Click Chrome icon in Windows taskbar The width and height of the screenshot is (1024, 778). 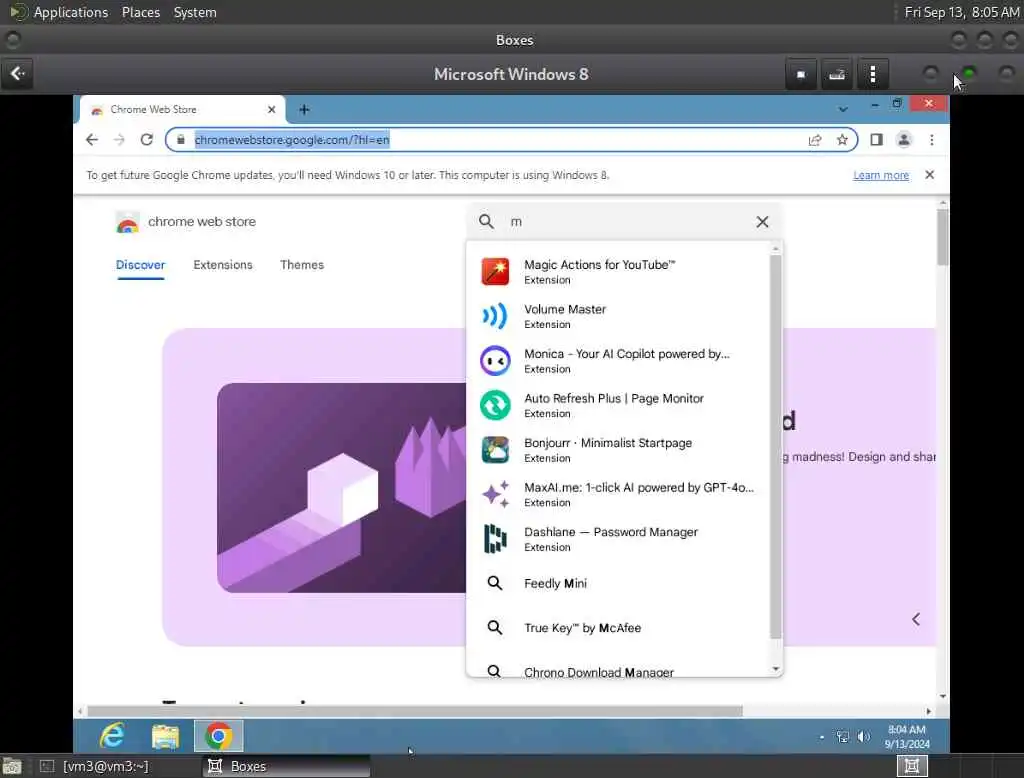click(x=219, y=736)
